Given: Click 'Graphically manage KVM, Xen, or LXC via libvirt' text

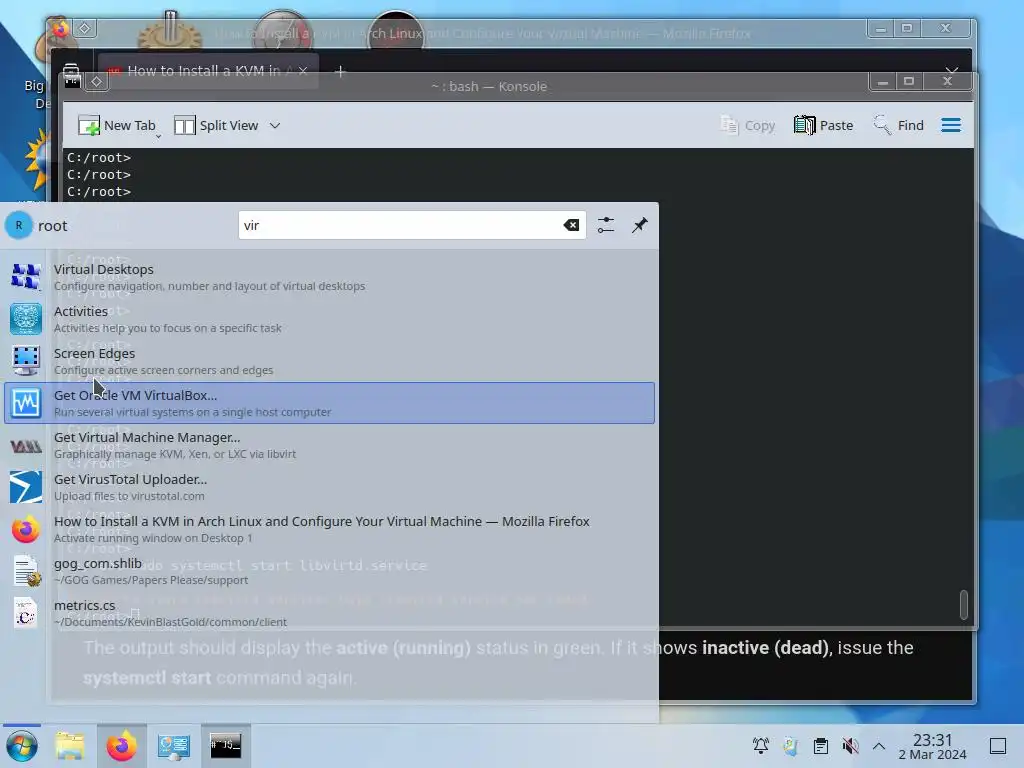Looking at the screenshot, I should pyautogui.click(x=175, y=454).
